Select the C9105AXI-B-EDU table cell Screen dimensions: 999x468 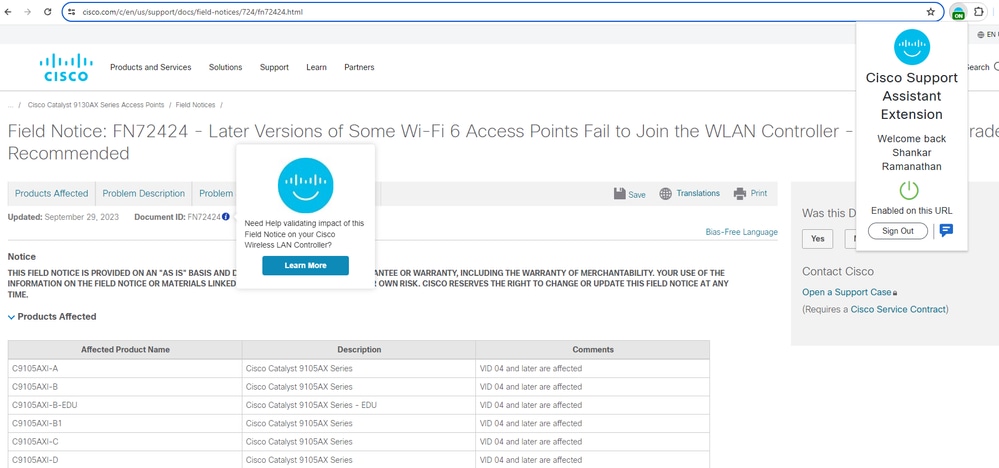[126, 405]
